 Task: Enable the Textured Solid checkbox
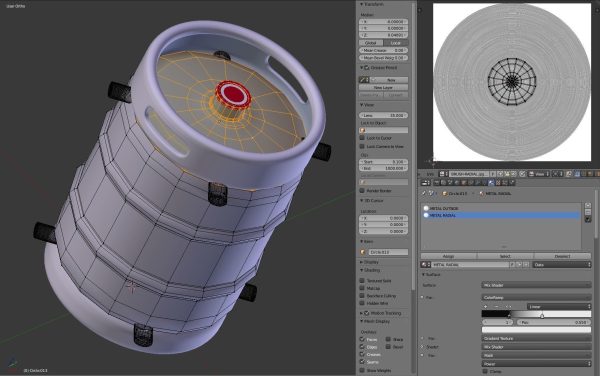pyautogui.click(x=362, y=280)
